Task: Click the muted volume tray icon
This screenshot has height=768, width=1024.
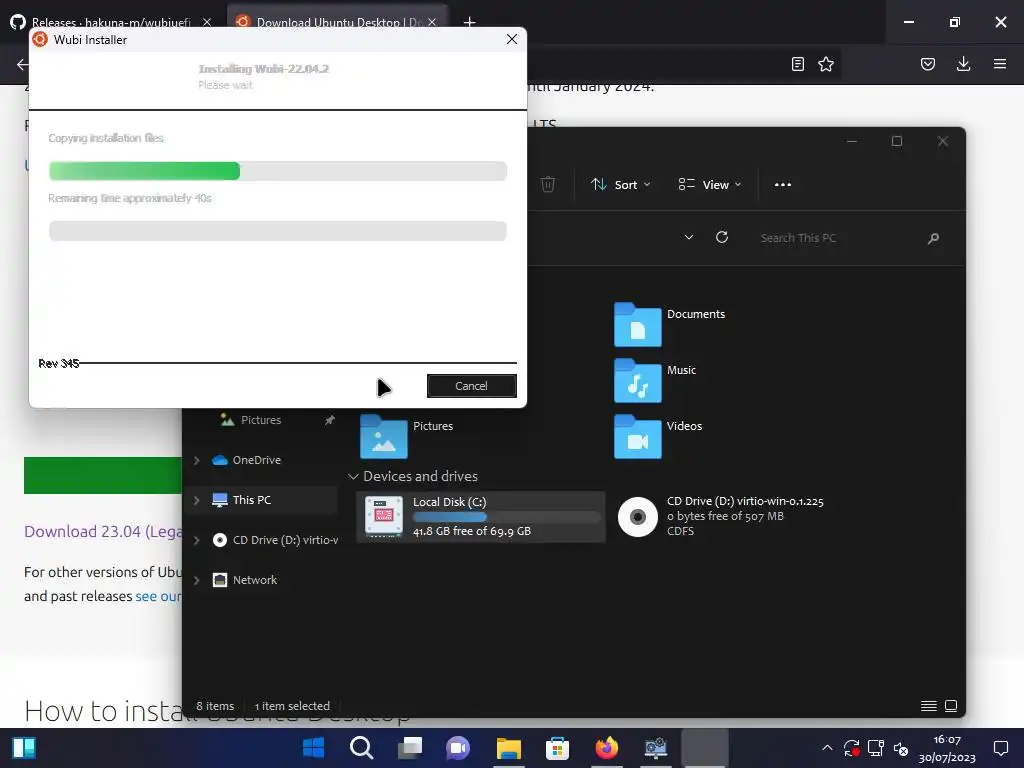Action: point(901,748)
